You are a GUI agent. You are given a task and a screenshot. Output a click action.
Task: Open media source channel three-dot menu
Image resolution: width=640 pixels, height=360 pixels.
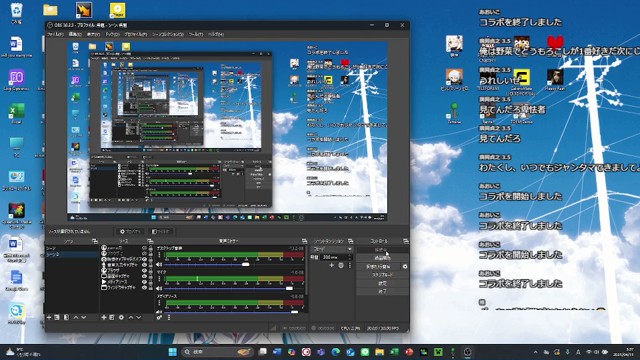click(159, 303)
